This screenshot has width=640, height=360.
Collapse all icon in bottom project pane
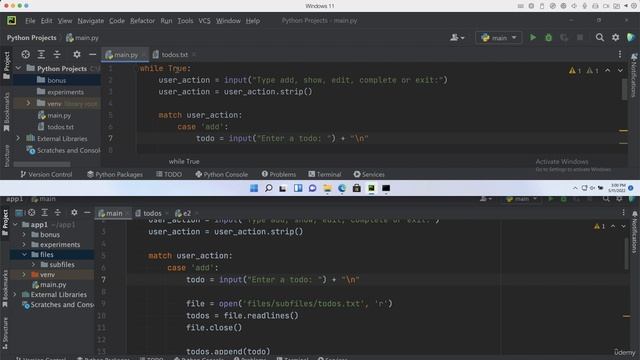click(58, 213)
